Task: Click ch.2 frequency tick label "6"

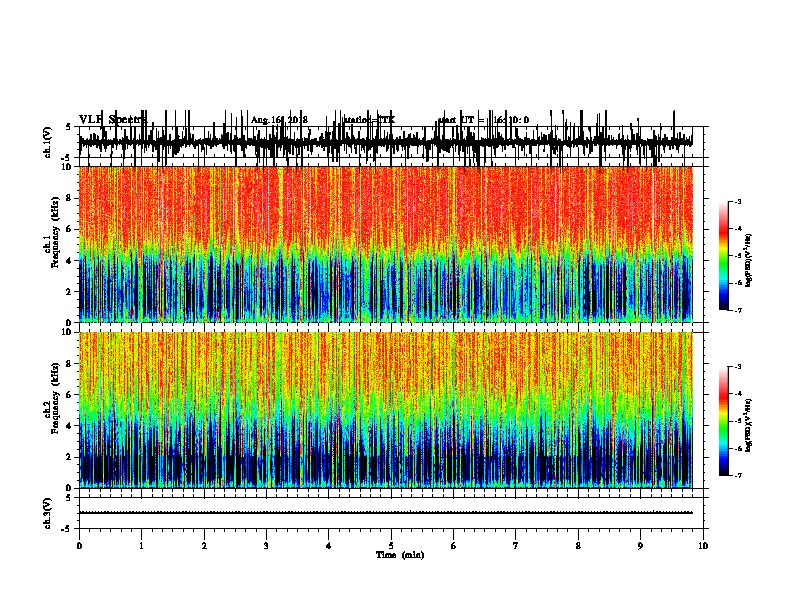Action: pyautogui.click(x=71, y=394)
